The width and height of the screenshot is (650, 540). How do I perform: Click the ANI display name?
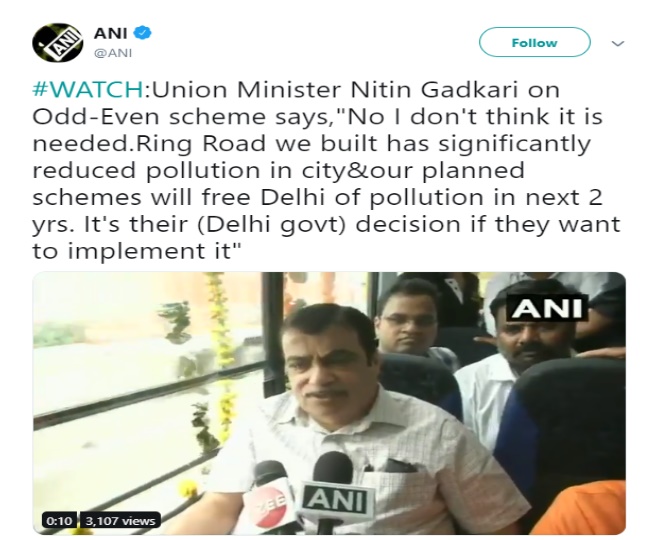tap(110, 33)
